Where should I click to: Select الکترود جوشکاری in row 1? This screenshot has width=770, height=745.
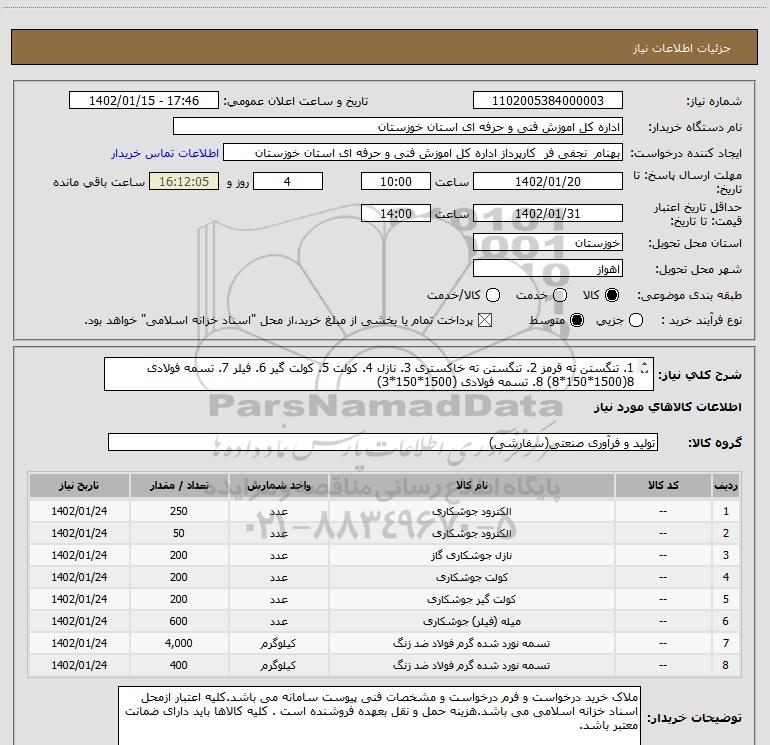click(471, 511)
